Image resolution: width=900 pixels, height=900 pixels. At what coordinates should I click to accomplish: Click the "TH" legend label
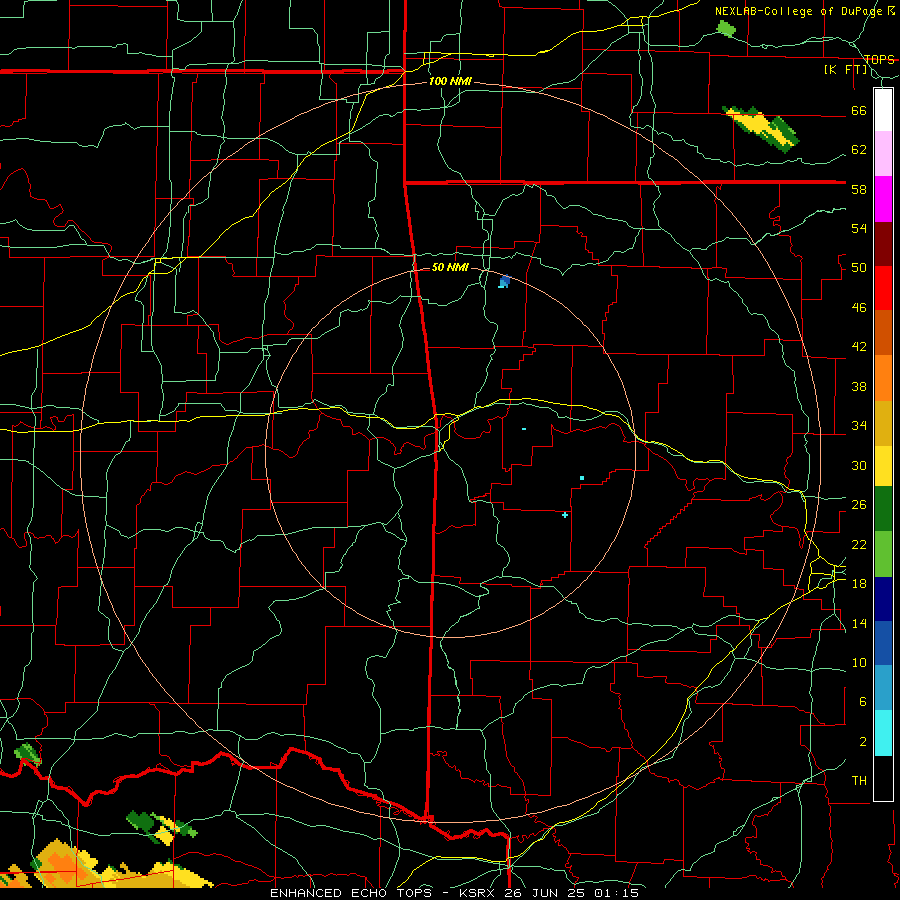coord(859,781)
